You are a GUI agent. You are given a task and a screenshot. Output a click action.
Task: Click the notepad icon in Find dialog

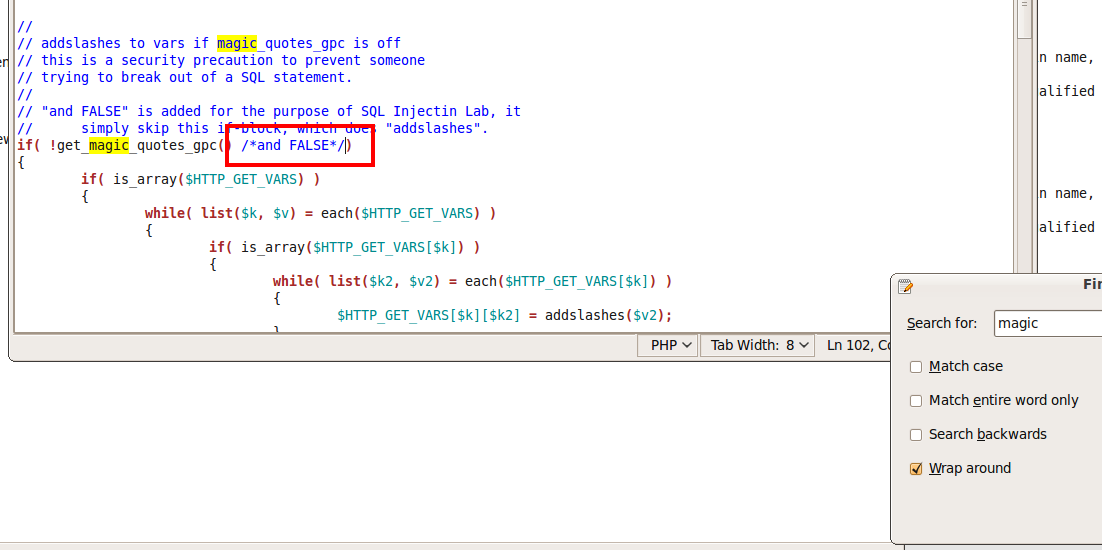(906, 286)
